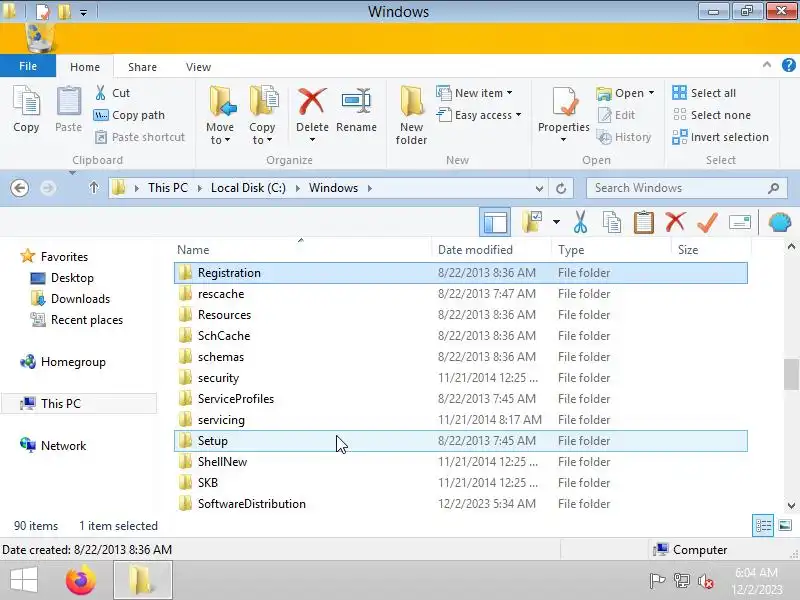The width and height of the screenshot is (800, 600).
Task: Toggle the navigation pane button in lower toolbar
Action: click(x=495, y=222)
